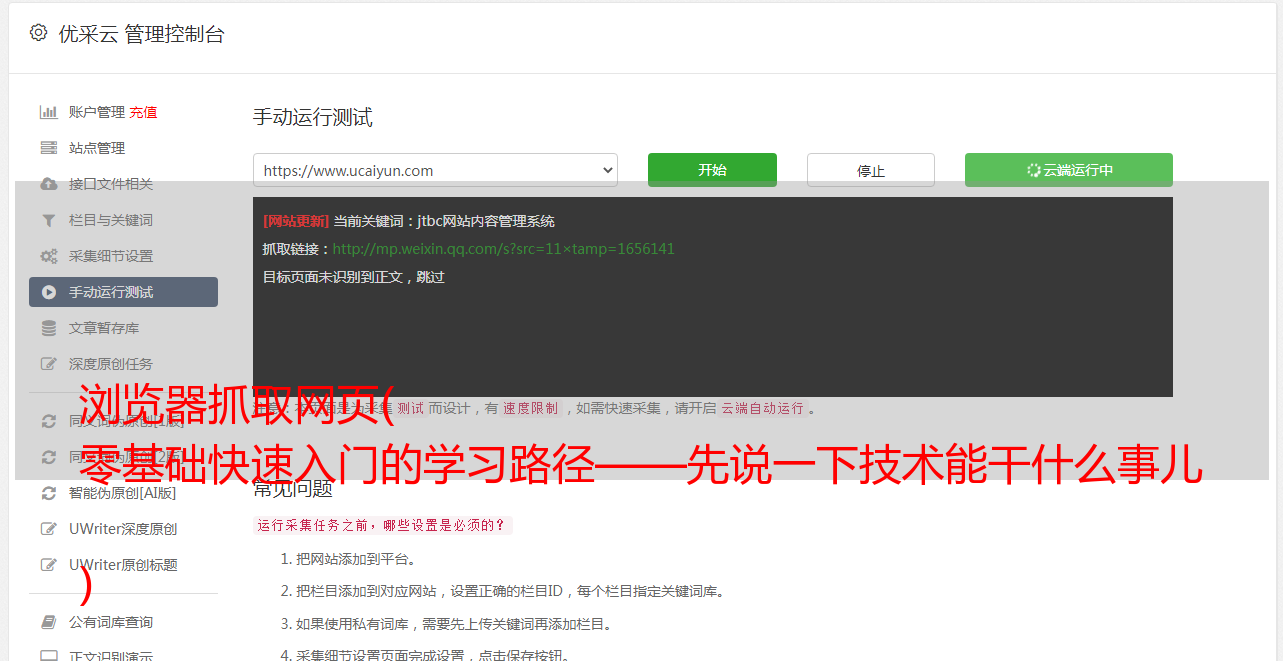The width and height of the screenshot is (1283, 661).
Task: Click the log line 目标页面未识别到正文，跳过
Action: click(354, 277)
